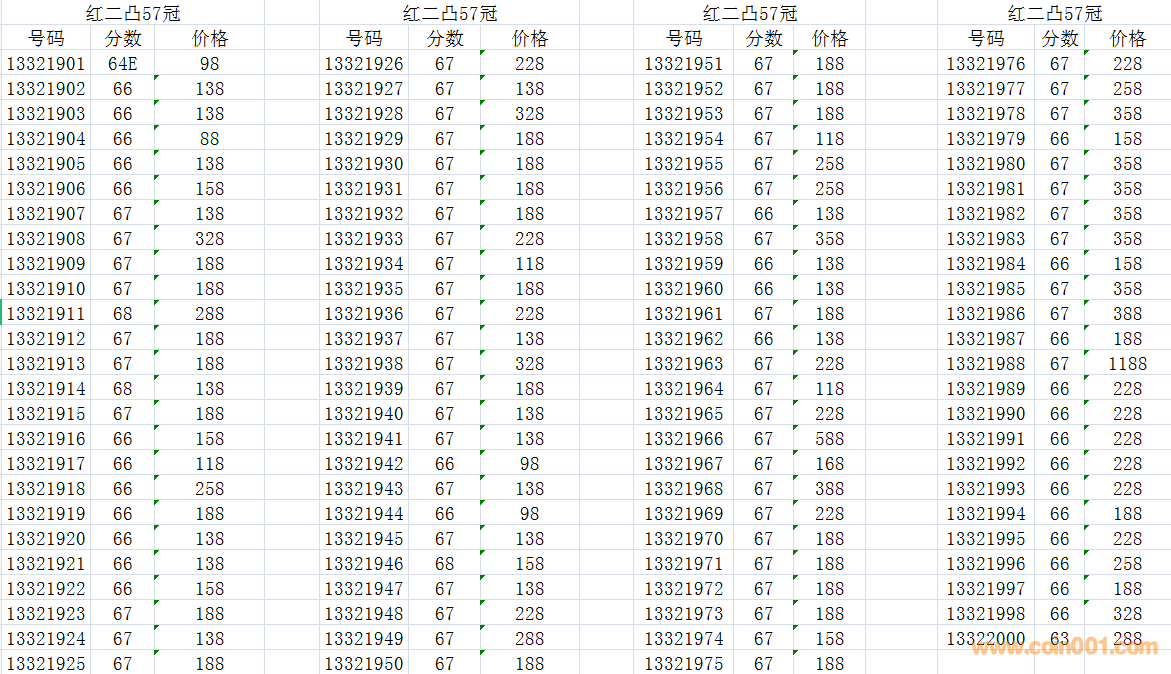1171x674 pixels.
Task: Select the 分数 header above the 64E cell
Action: pyautogui.click(x=123, y=38)
